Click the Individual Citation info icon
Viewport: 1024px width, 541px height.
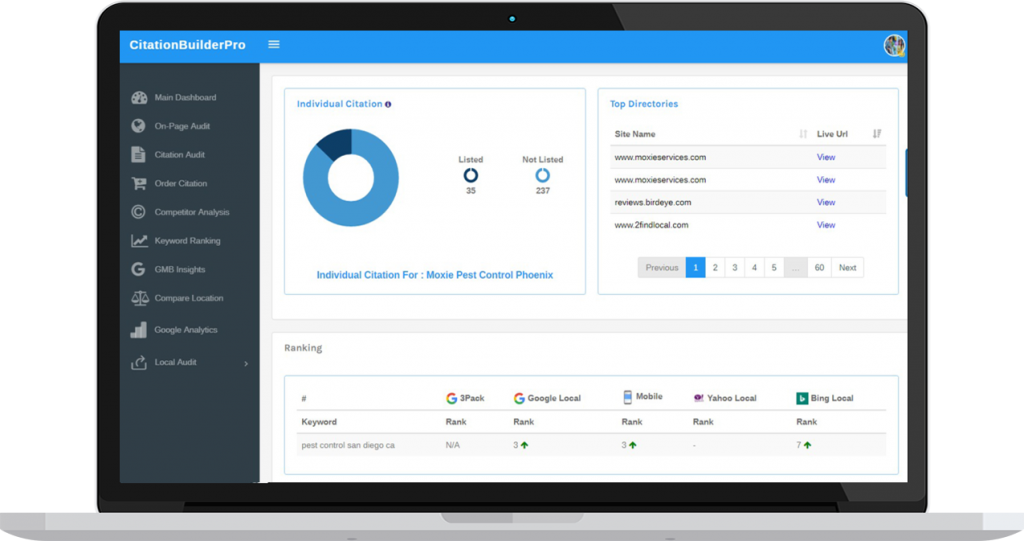[388, 105]
